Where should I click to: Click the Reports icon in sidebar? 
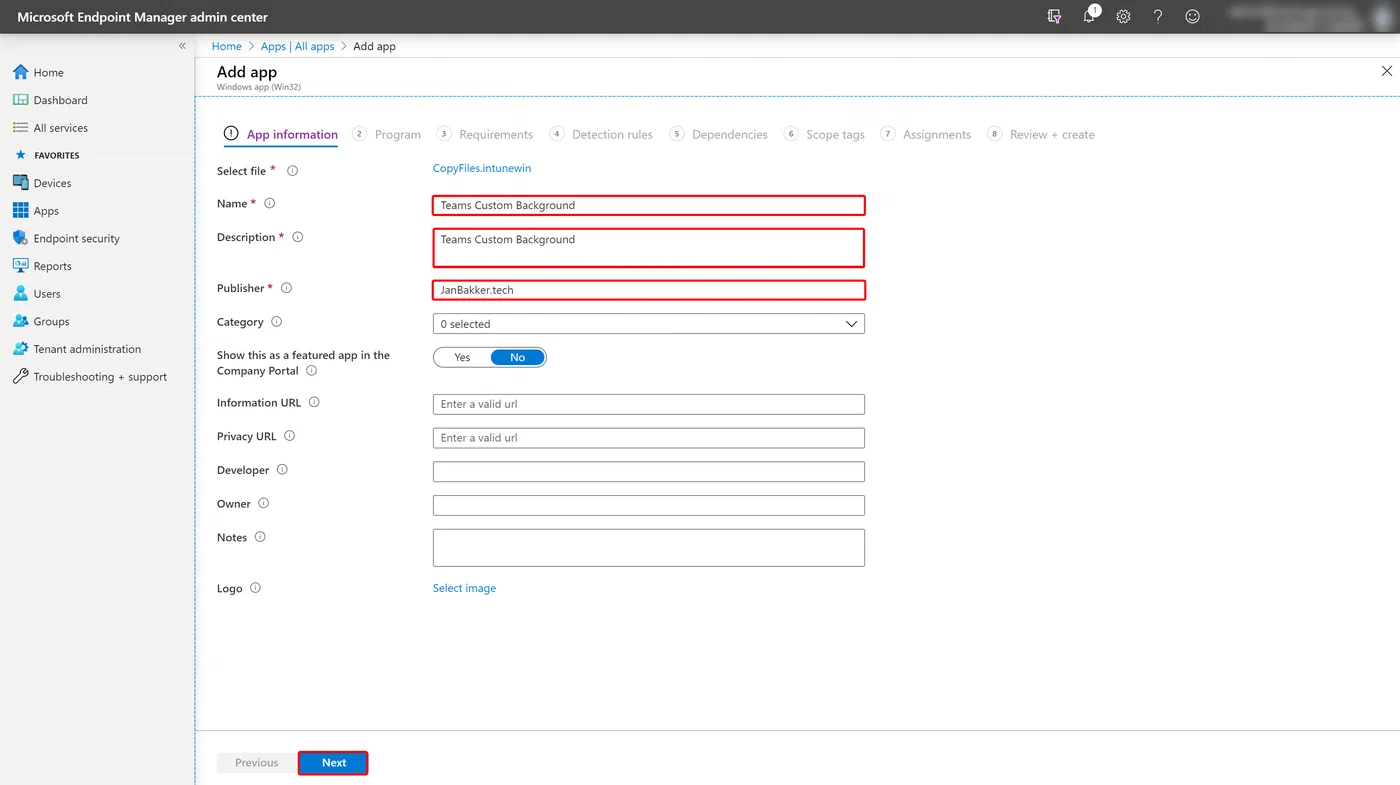pyautogui.click(x=20, y=266)
